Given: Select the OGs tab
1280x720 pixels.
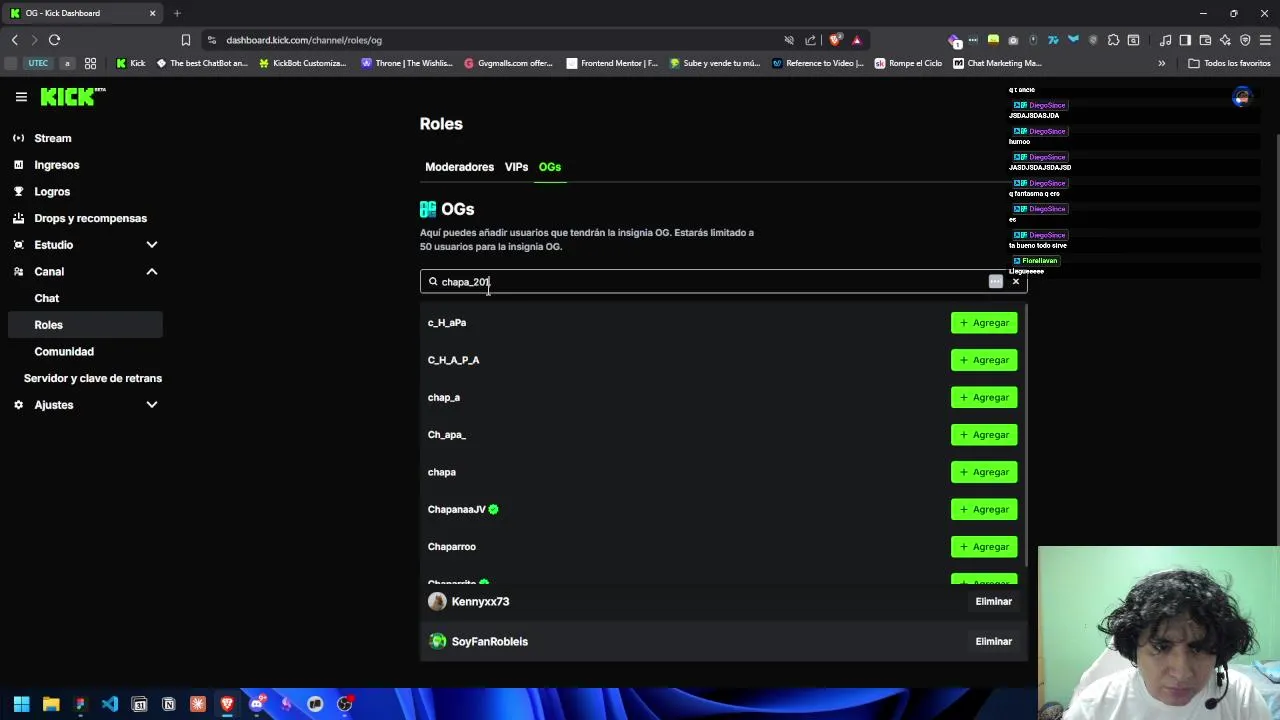Looking at the screenshot, I should tap(550, 167).
